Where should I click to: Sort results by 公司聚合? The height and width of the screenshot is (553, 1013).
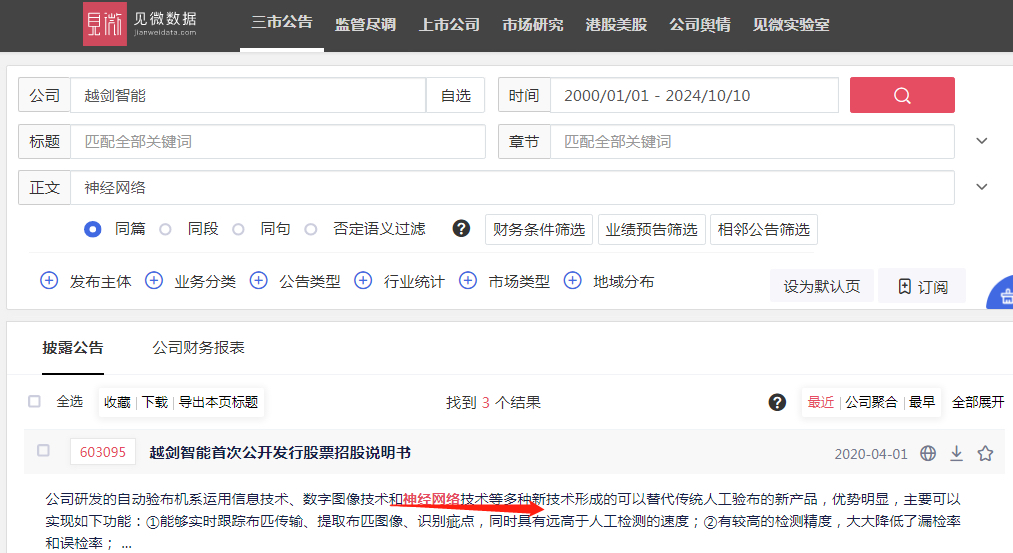[871, 402]
